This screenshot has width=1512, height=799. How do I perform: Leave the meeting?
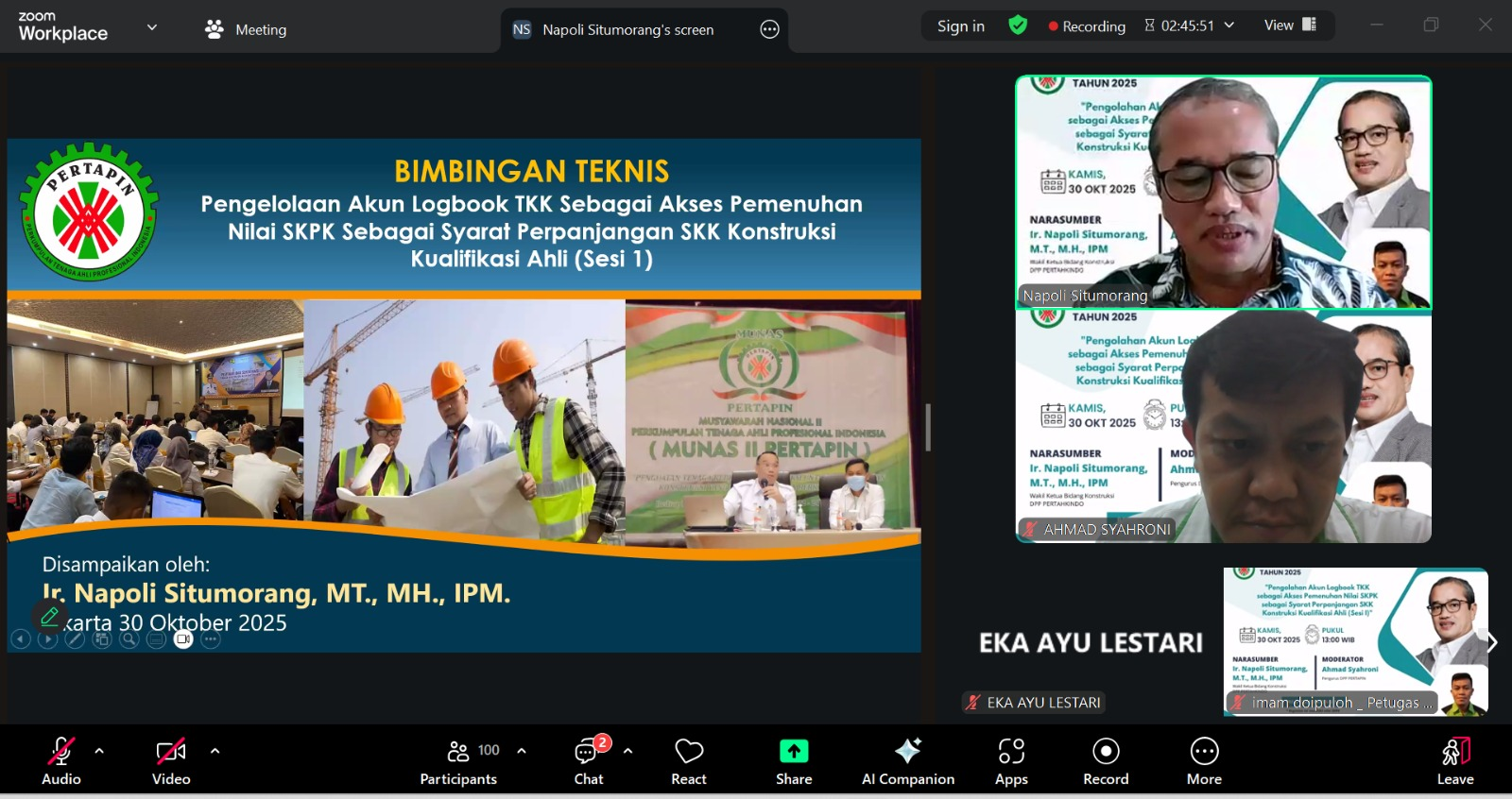click(1455, 759)
